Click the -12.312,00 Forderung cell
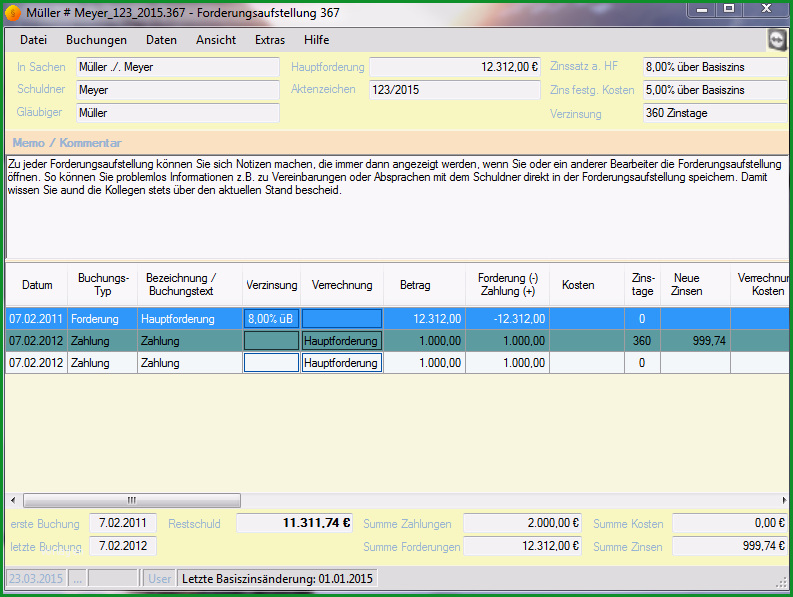 click(507, 319)
